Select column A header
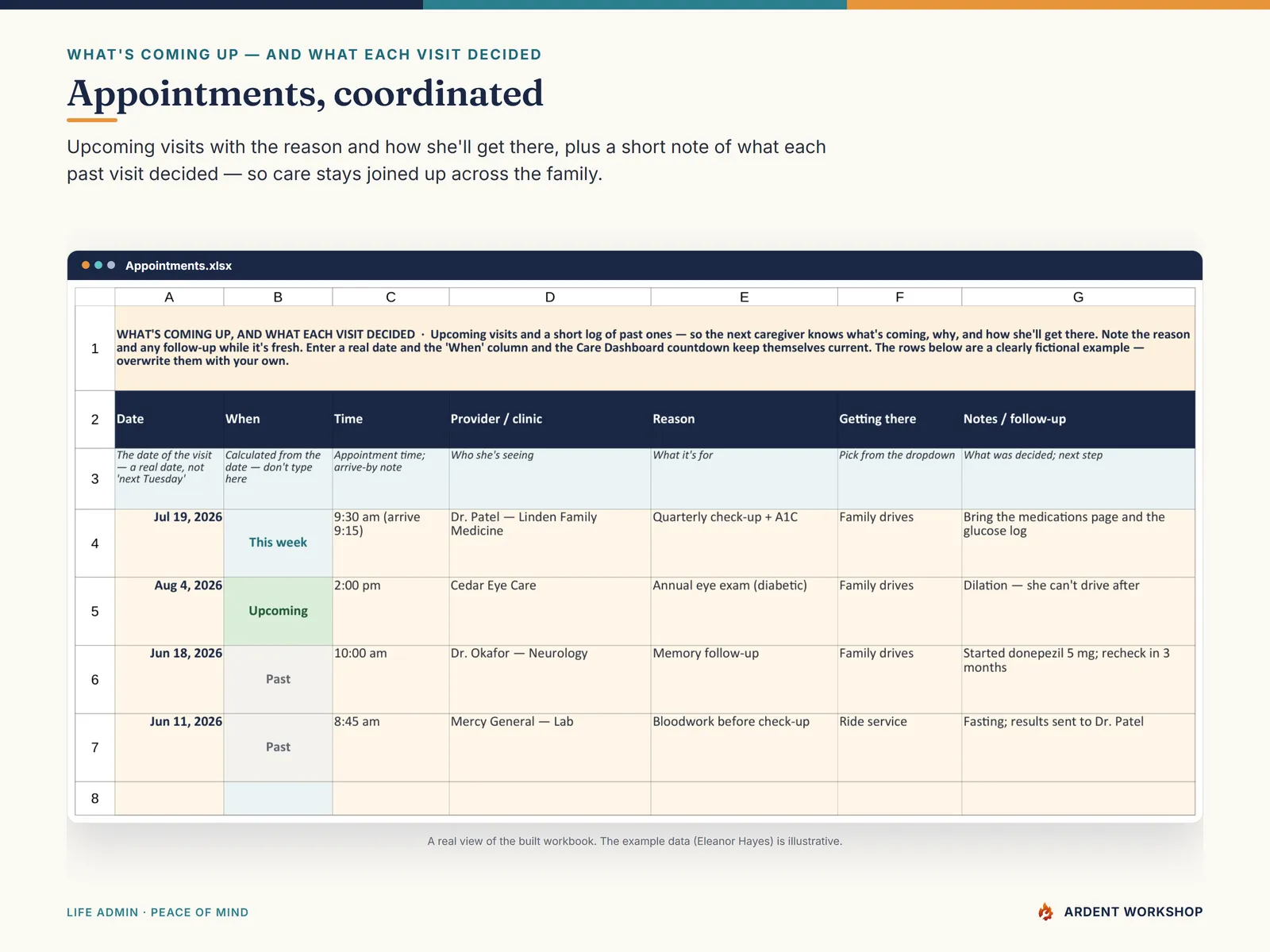1270x952 pixels. coord(169,297)
